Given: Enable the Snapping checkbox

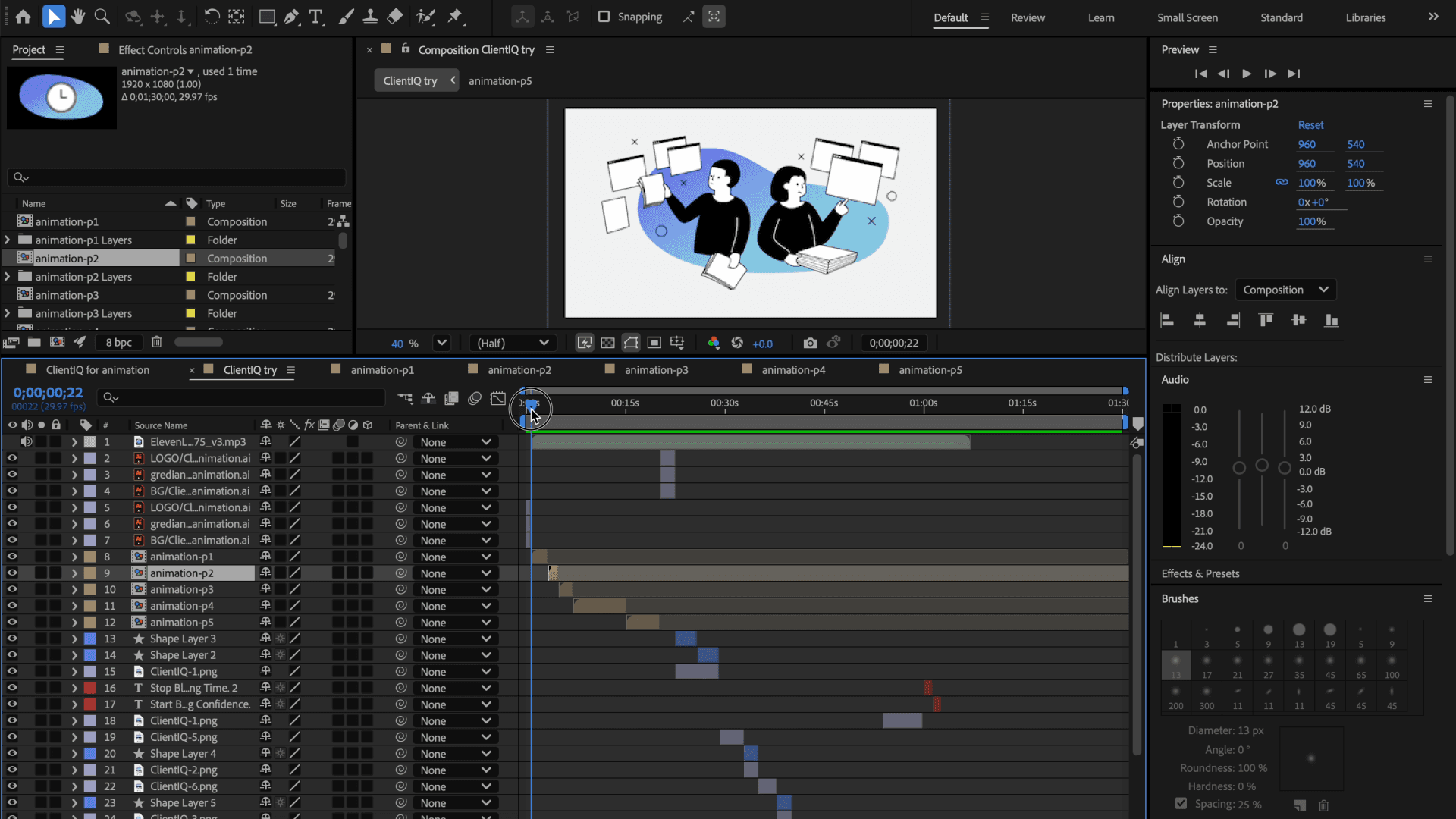Looking at the screenshot, I should point(604,17).
